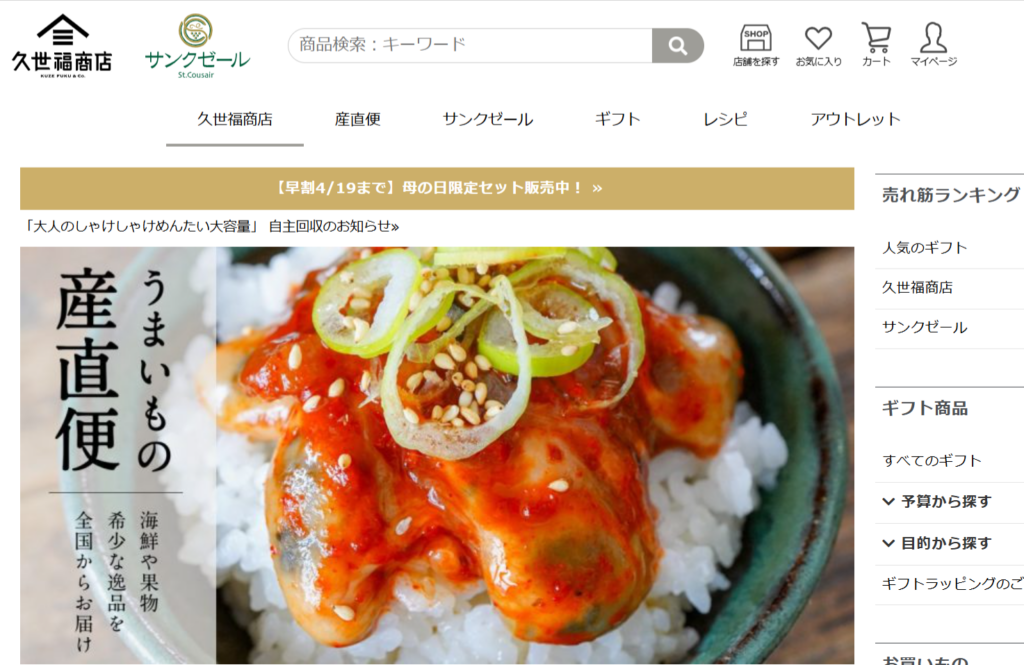Image resolution: width=1024 pixels, height=665 pixels.
Task: Select the ギフト navigation tab
Action: [x=617, y=120]
